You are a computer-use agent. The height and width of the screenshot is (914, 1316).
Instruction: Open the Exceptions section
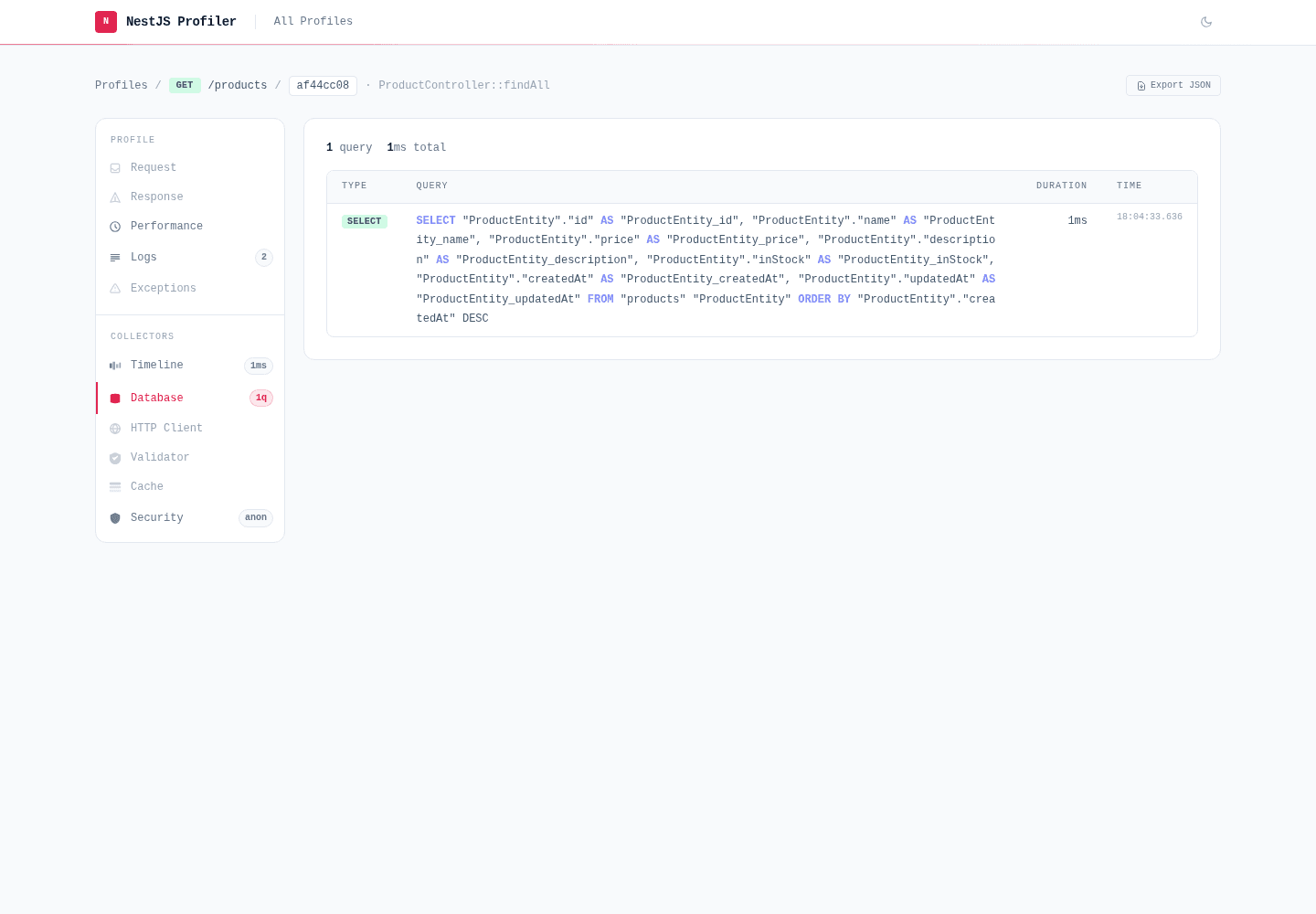190,288
